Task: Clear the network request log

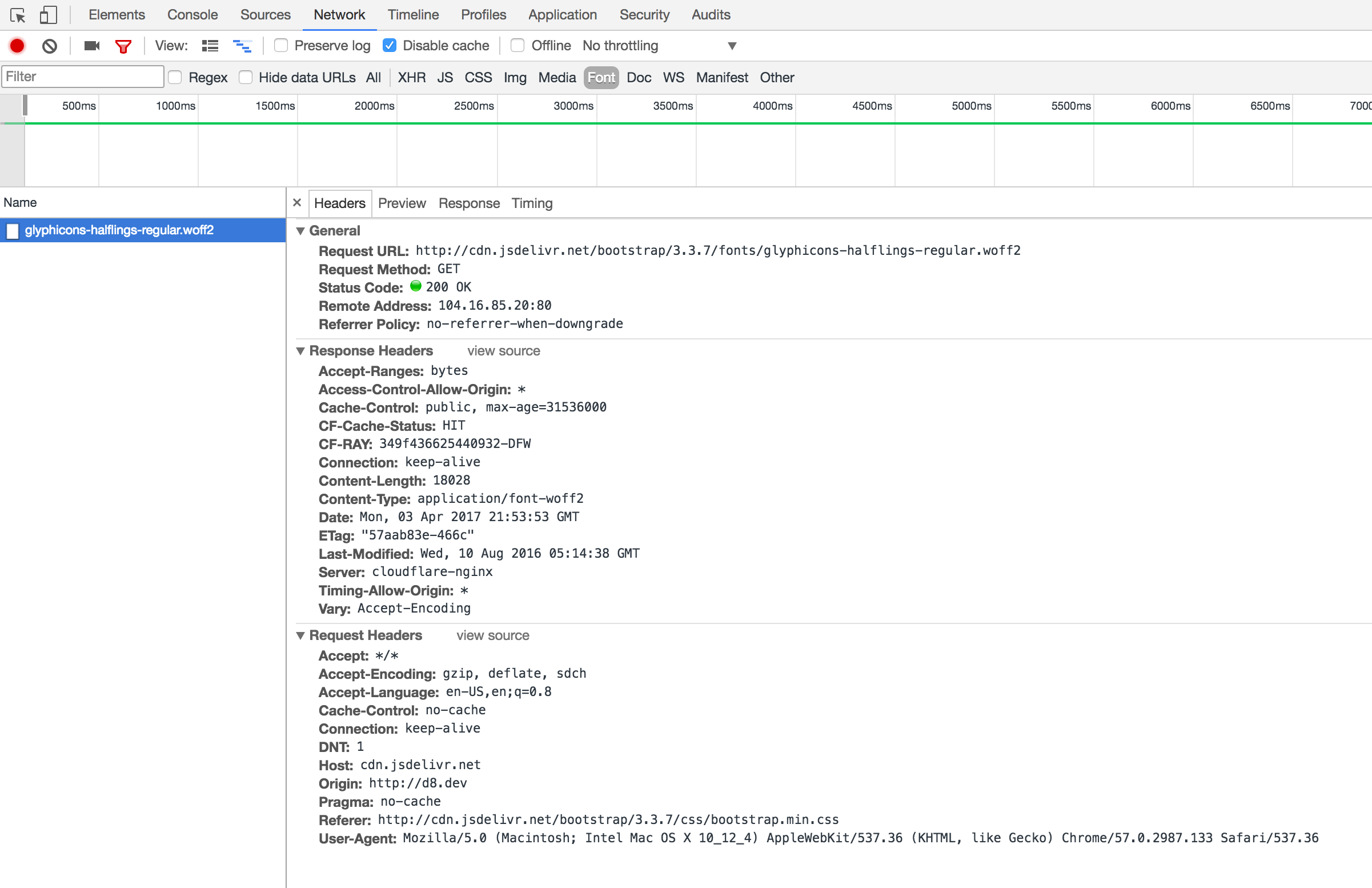Action: coord(49,46)
